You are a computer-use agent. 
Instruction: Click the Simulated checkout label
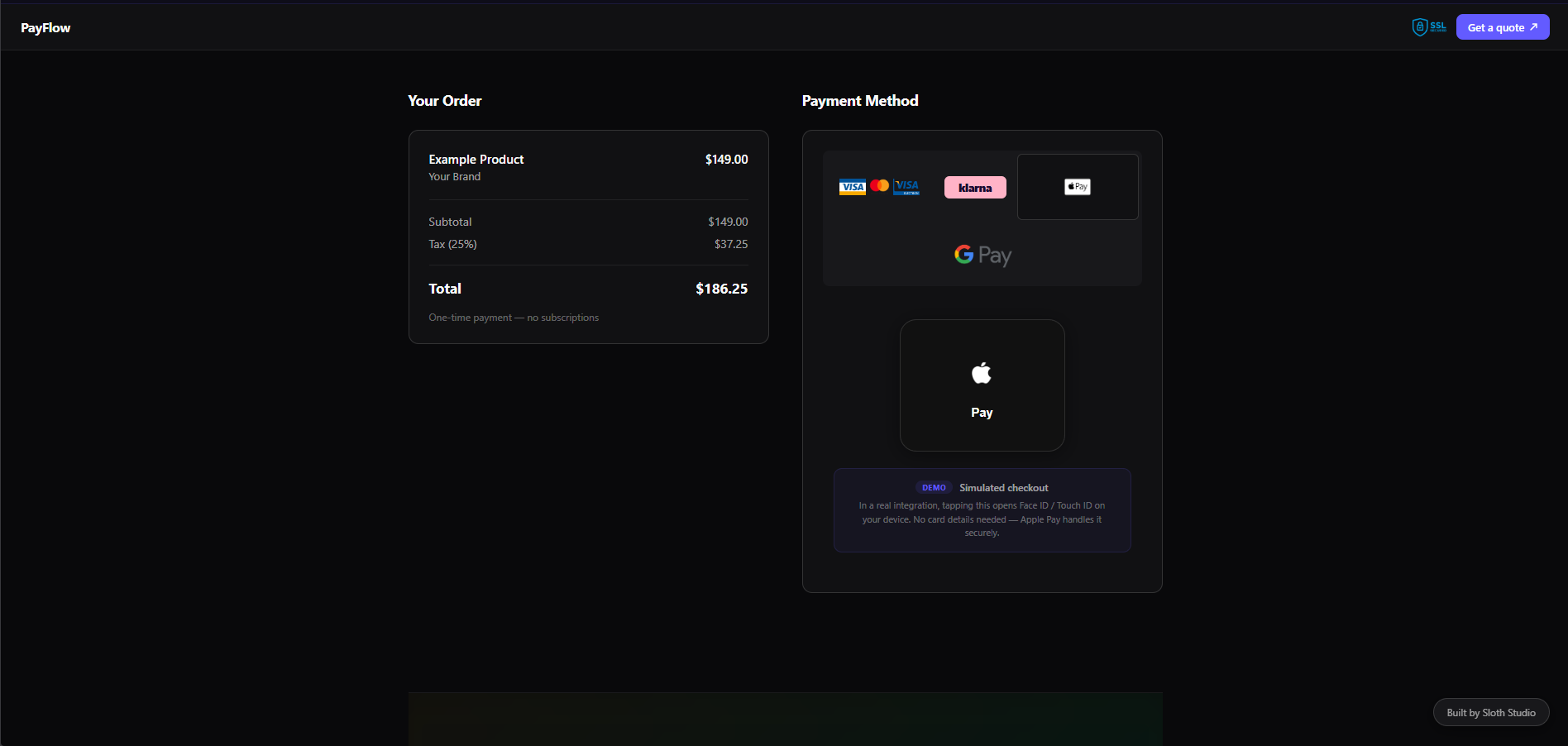[x=1003, y=487]
